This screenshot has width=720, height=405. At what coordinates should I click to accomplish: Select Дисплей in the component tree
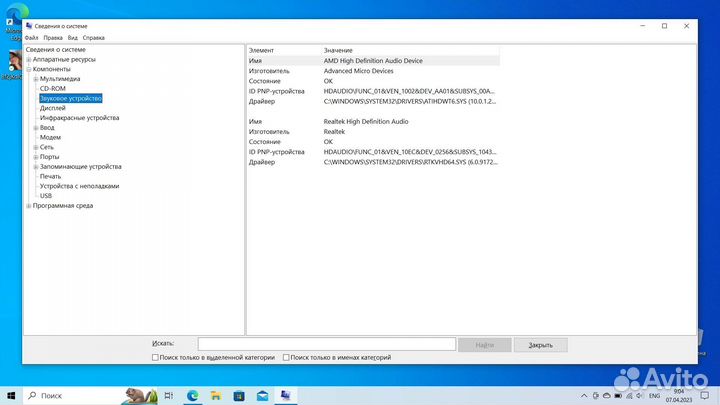pyautogui.click(x=53, y=108)
